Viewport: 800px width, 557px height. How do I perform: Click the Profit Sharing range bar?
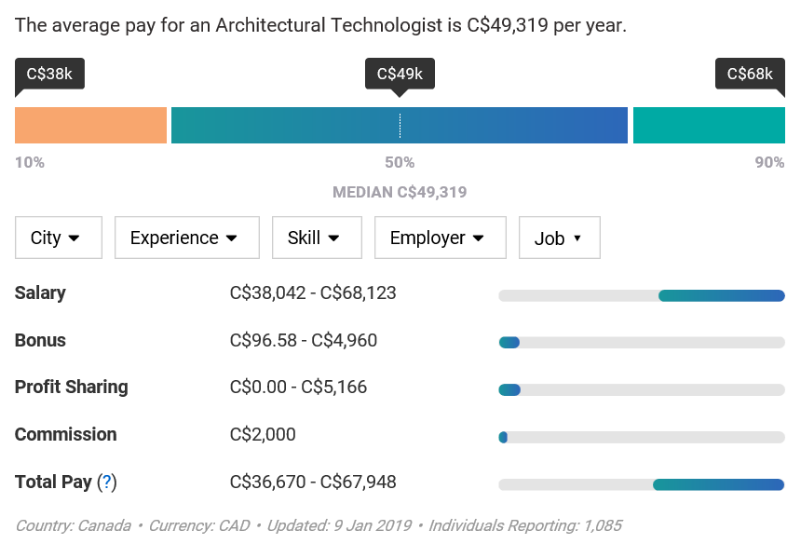[641, 390]
